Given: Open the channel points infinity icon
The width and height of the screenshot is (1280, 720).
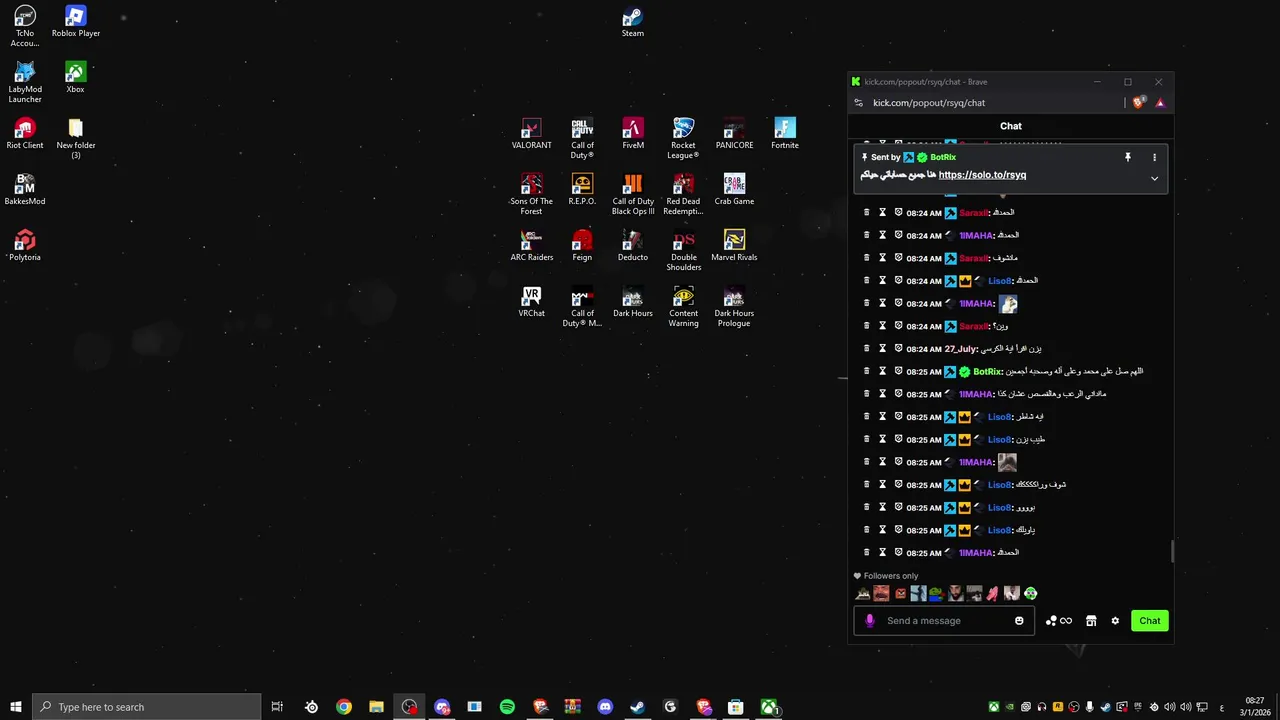Looking at the screenshot, I should pyautogui.click(x=1066, y=621).
